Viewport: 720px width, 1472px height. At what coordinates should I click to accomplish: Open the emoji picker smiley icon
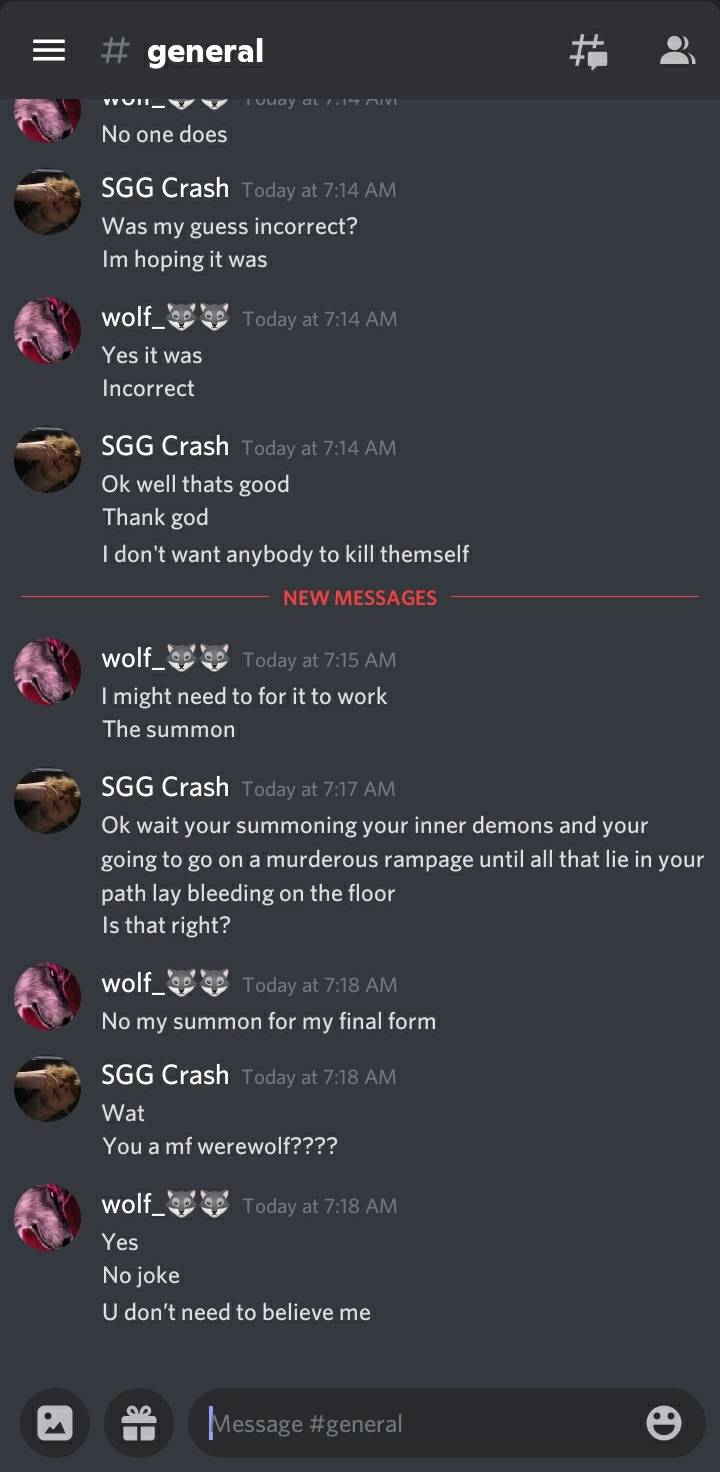coord(664,1423)
